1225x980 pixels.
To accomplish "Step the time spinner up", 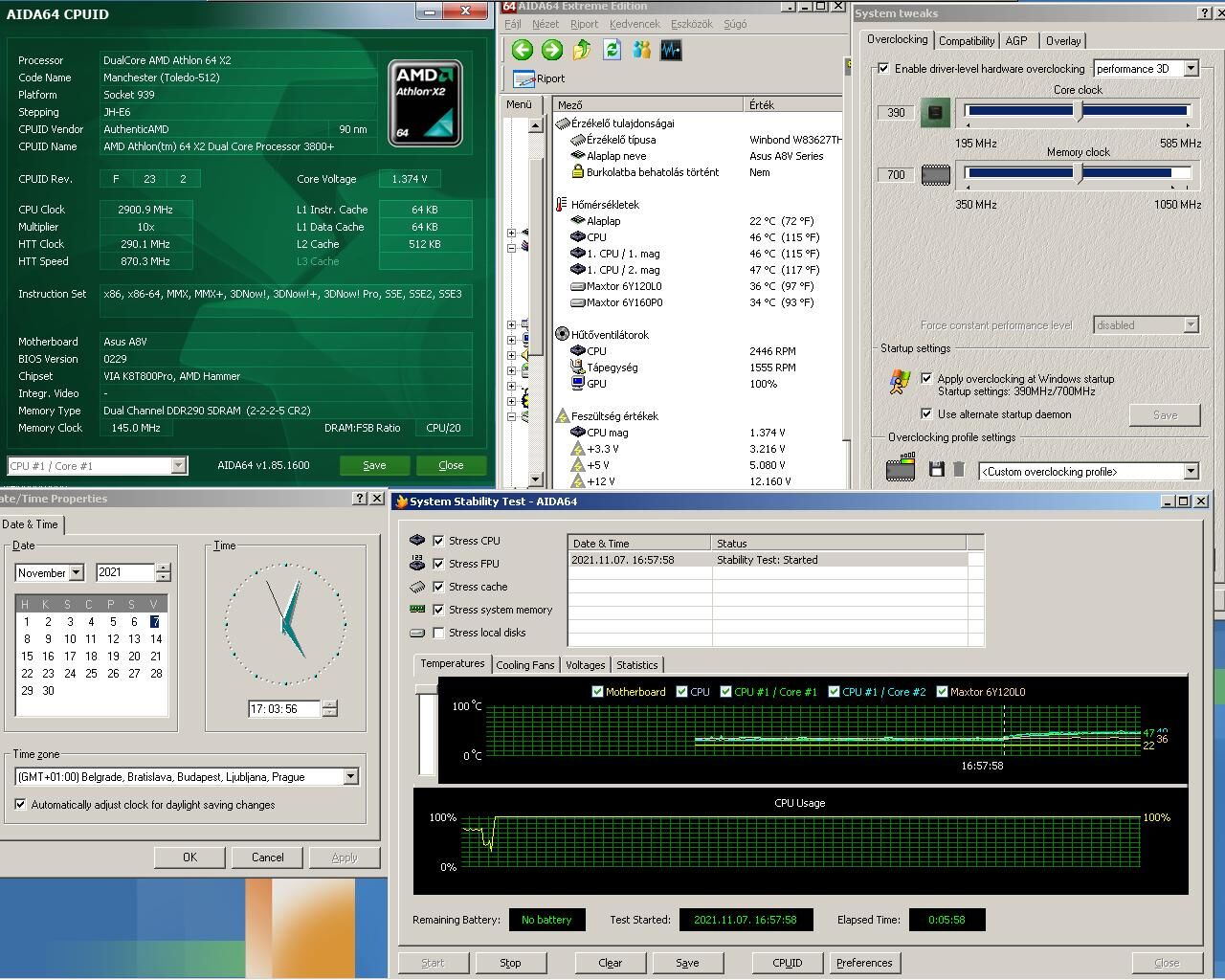I will (x=329, y=704).
